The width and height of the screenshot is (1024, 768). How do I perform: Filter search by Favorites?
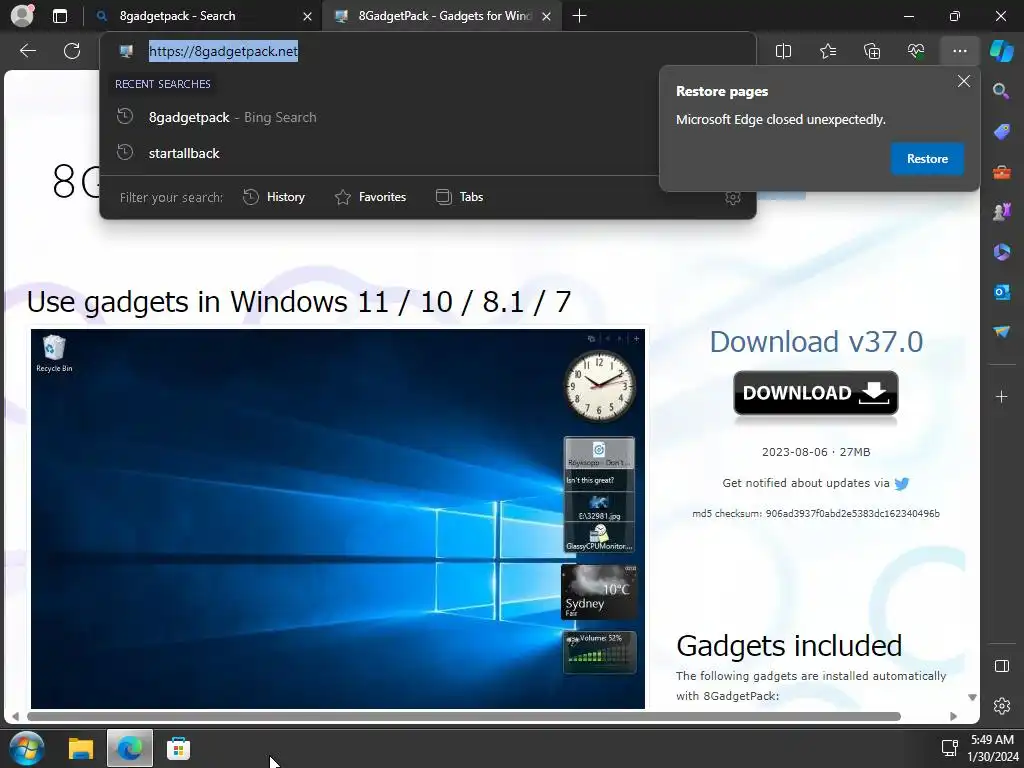(370, 197)
